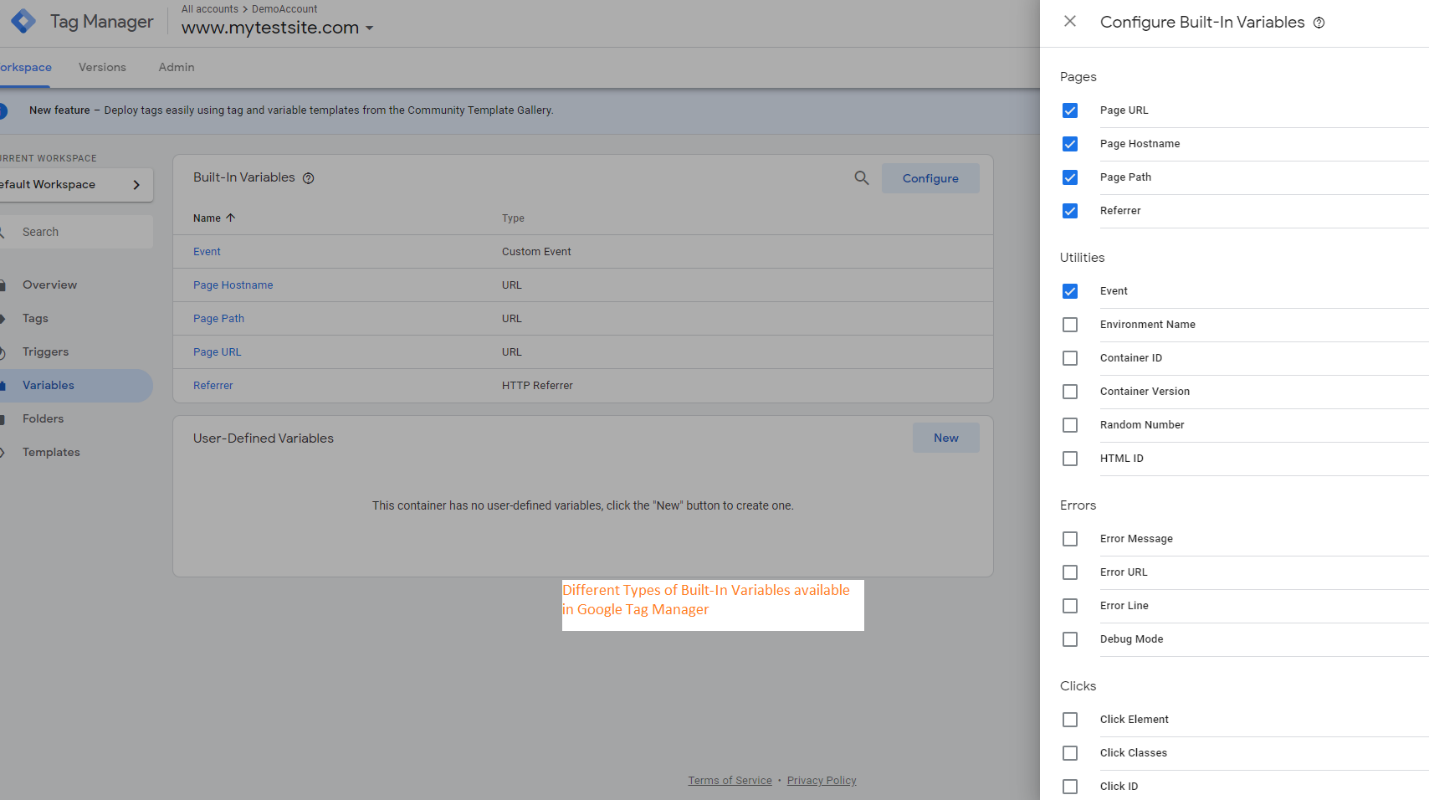Click the Triggers sidebar icon

[4, 352]
